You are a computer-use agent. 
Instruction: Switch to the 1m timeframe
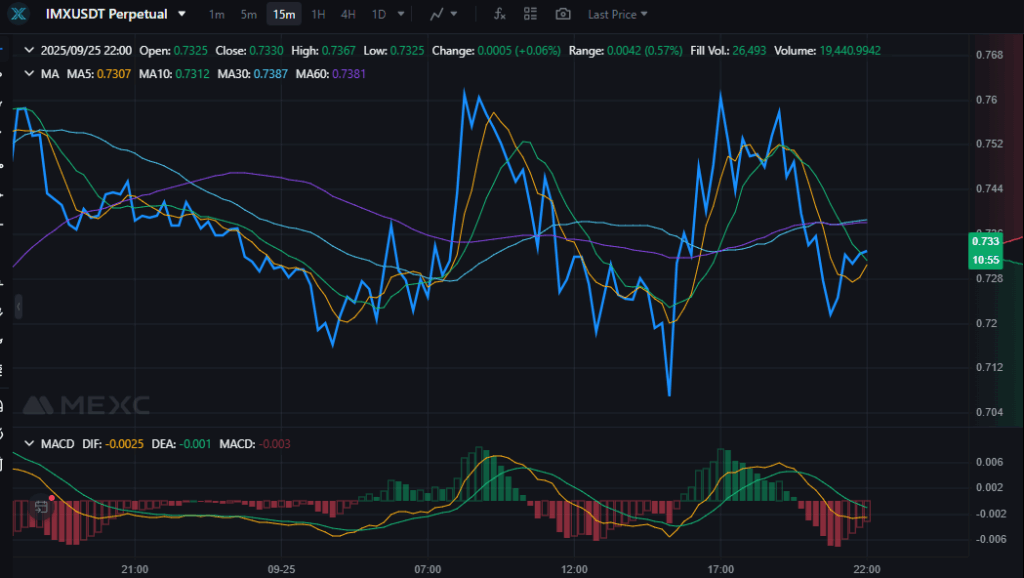pyautogui.click(x=216, y=14)
